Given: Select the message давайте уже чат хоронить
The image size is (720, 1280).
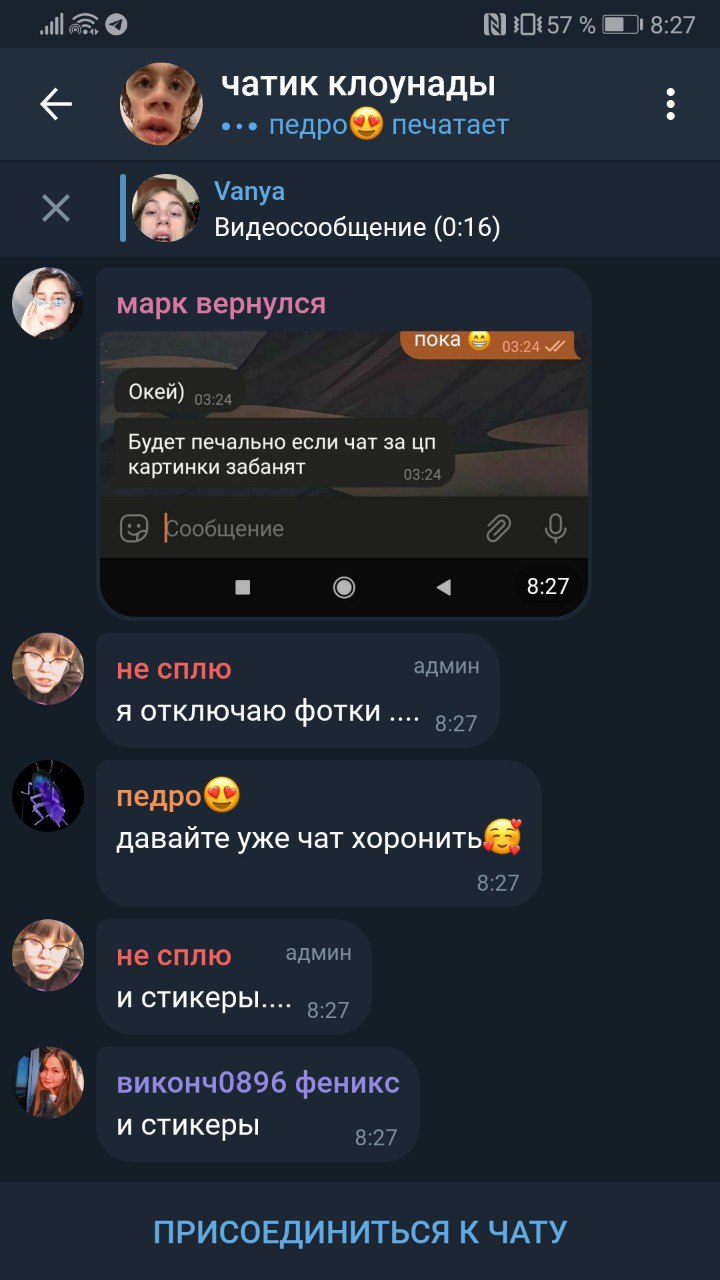Looking at the screenshot, I should point(319,834).
